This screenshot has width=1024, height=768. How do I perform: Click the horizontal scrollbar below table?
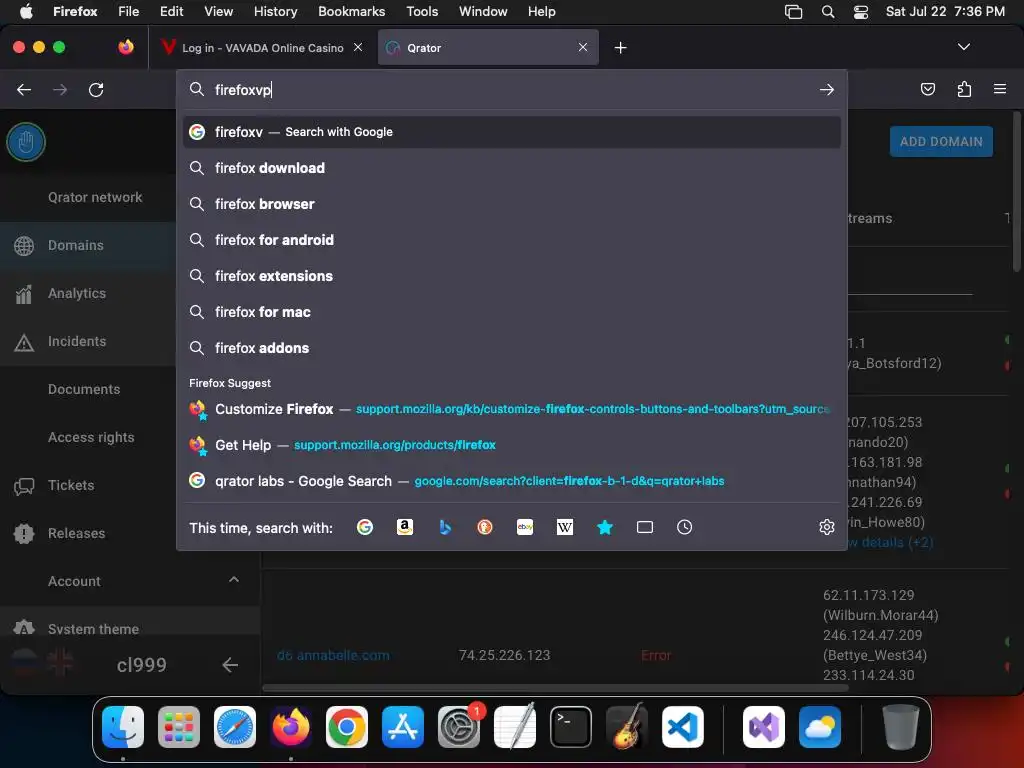coord(555,688)
